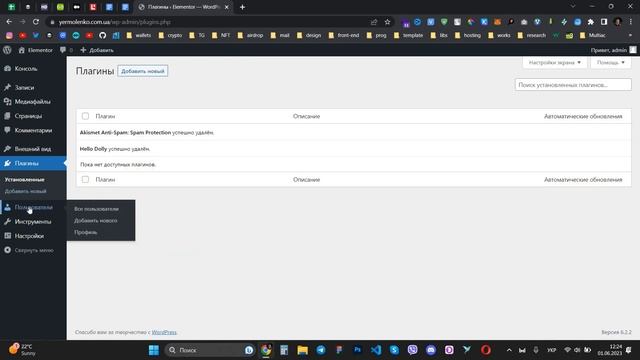Reload the page with refresh icon

coord(36,22)
